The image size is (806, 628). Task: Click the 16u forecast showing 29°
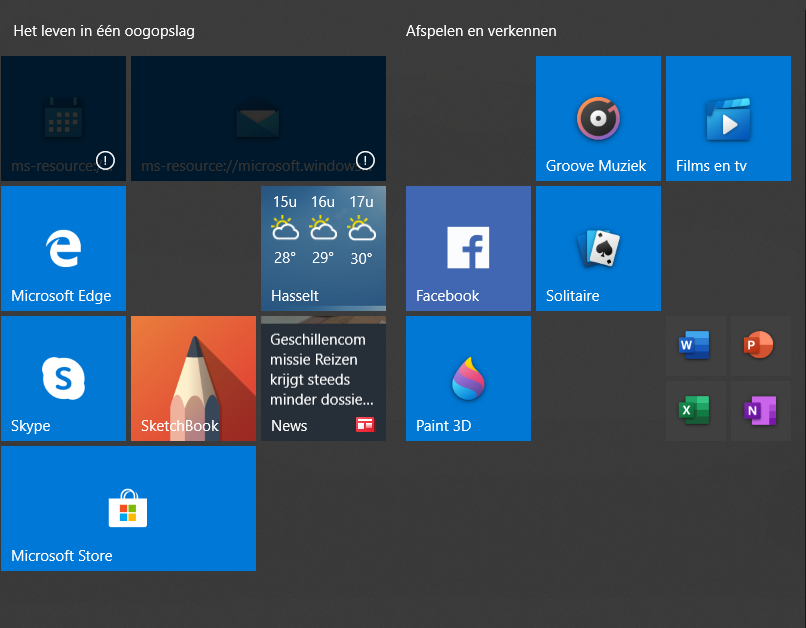coord(323,230)
